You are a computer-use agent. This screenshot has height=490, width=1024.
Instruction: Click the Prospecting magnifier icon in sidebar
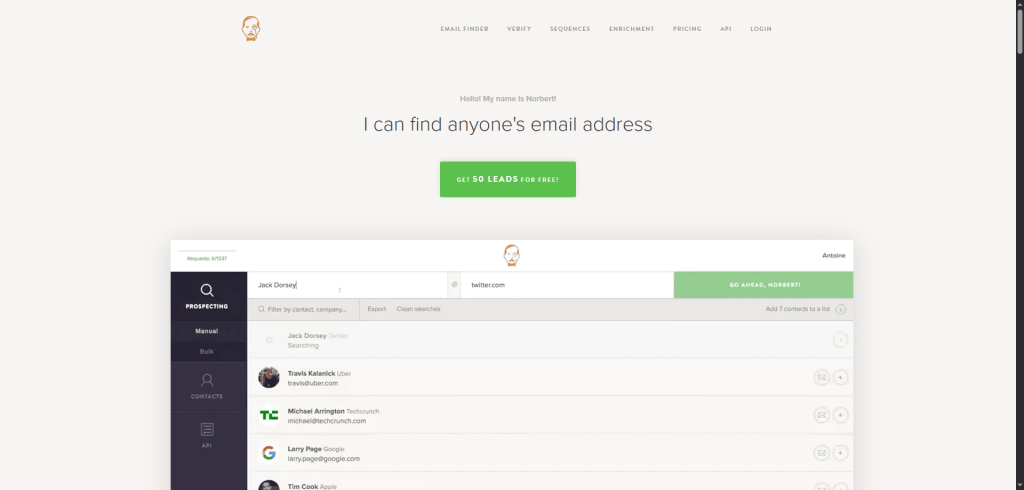(207, 290)
